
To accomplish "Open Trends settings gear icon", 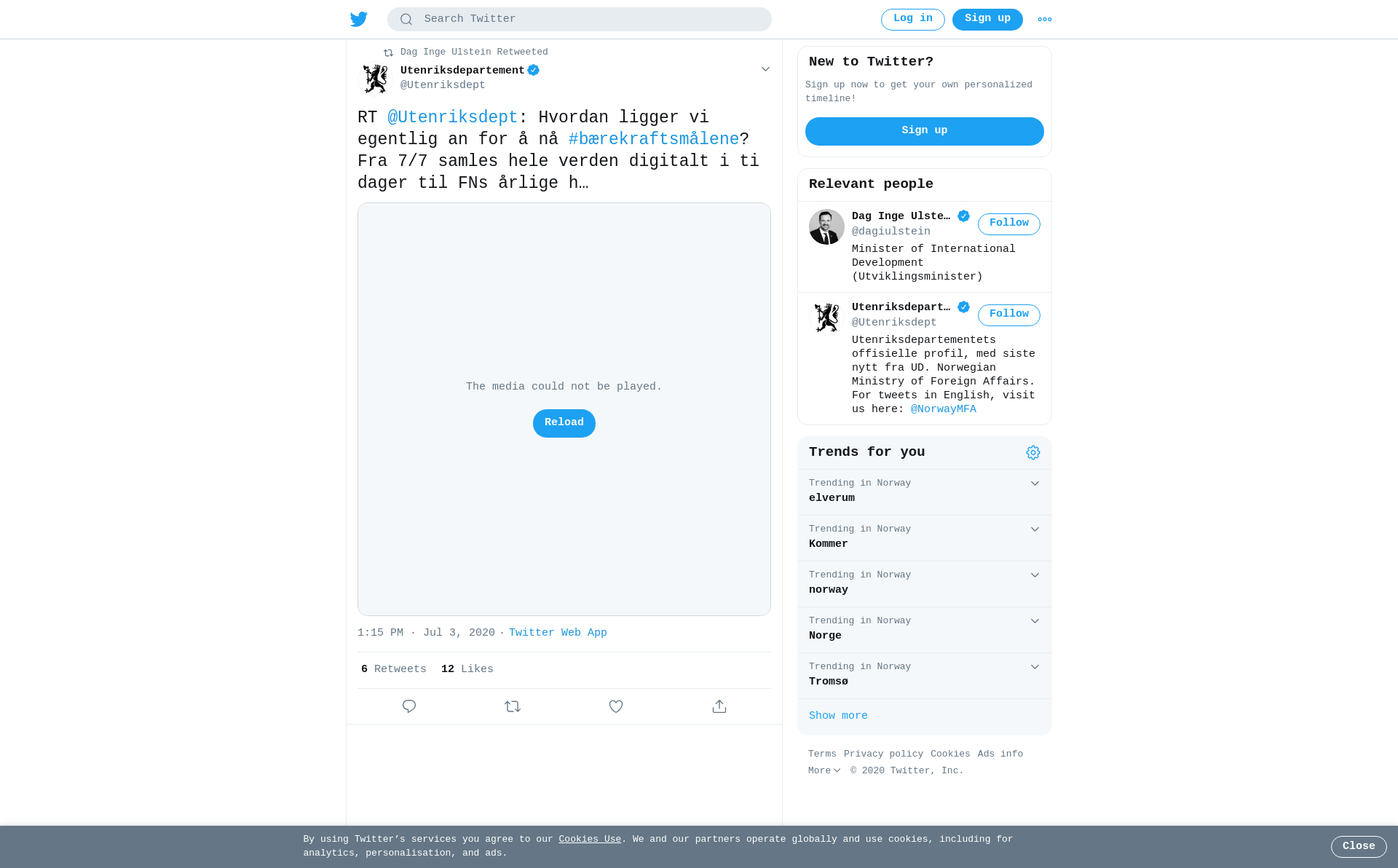I will pos(1032,453).
